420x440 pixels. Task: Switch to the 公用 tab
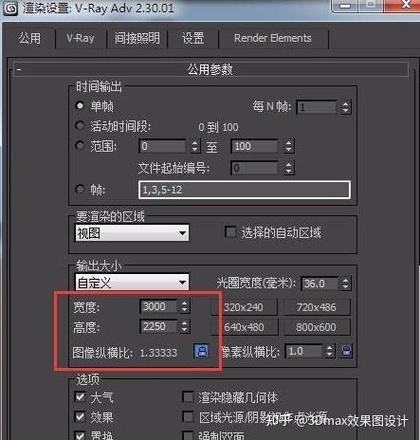click(29, 38)
